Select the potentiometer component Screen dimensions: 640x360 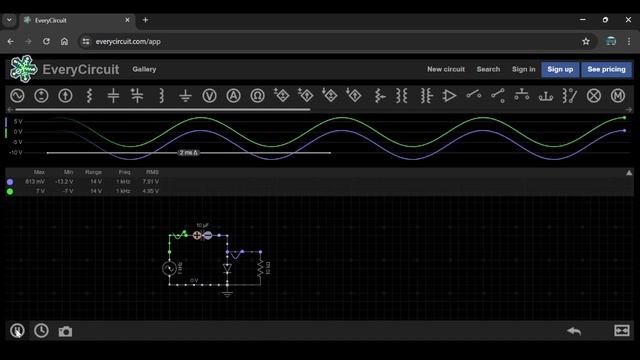tap(379, 96)
